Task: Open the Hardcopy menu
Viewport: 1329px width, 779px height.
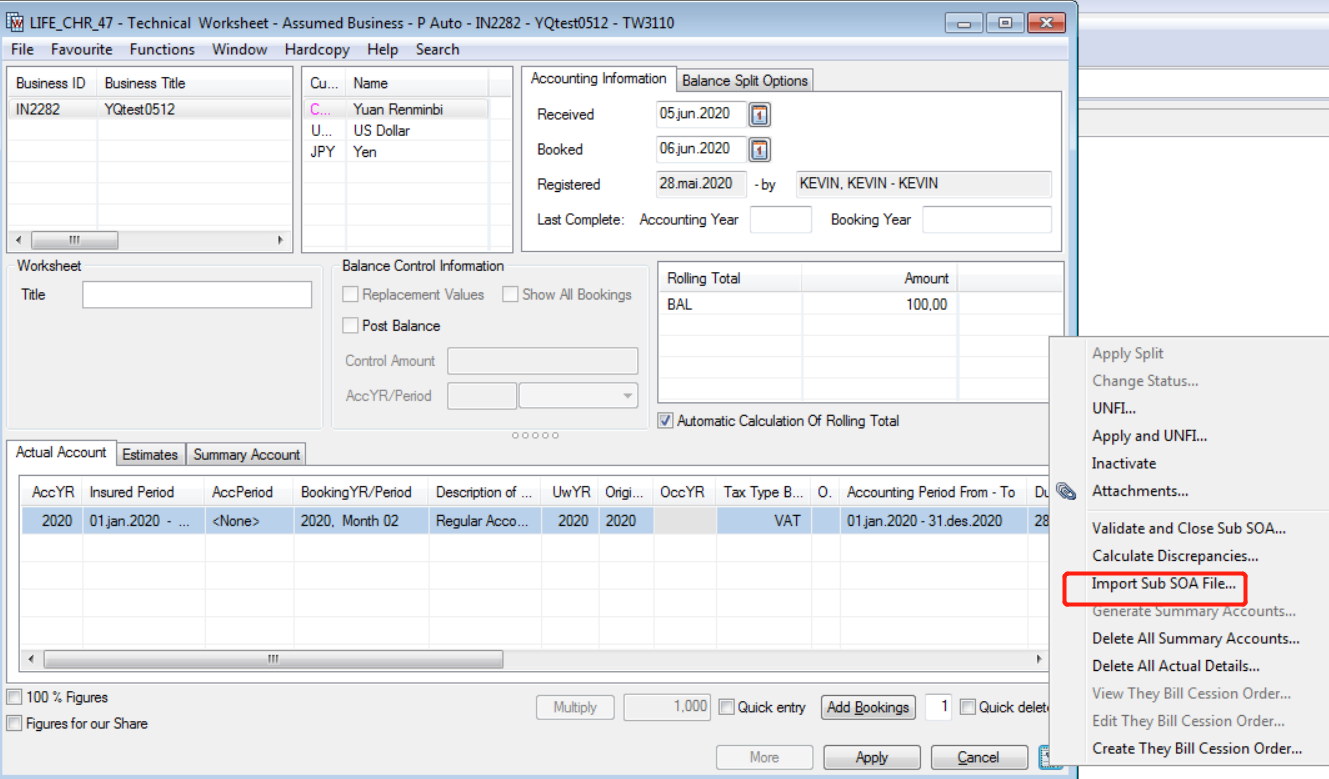Action: click(315, 49)
